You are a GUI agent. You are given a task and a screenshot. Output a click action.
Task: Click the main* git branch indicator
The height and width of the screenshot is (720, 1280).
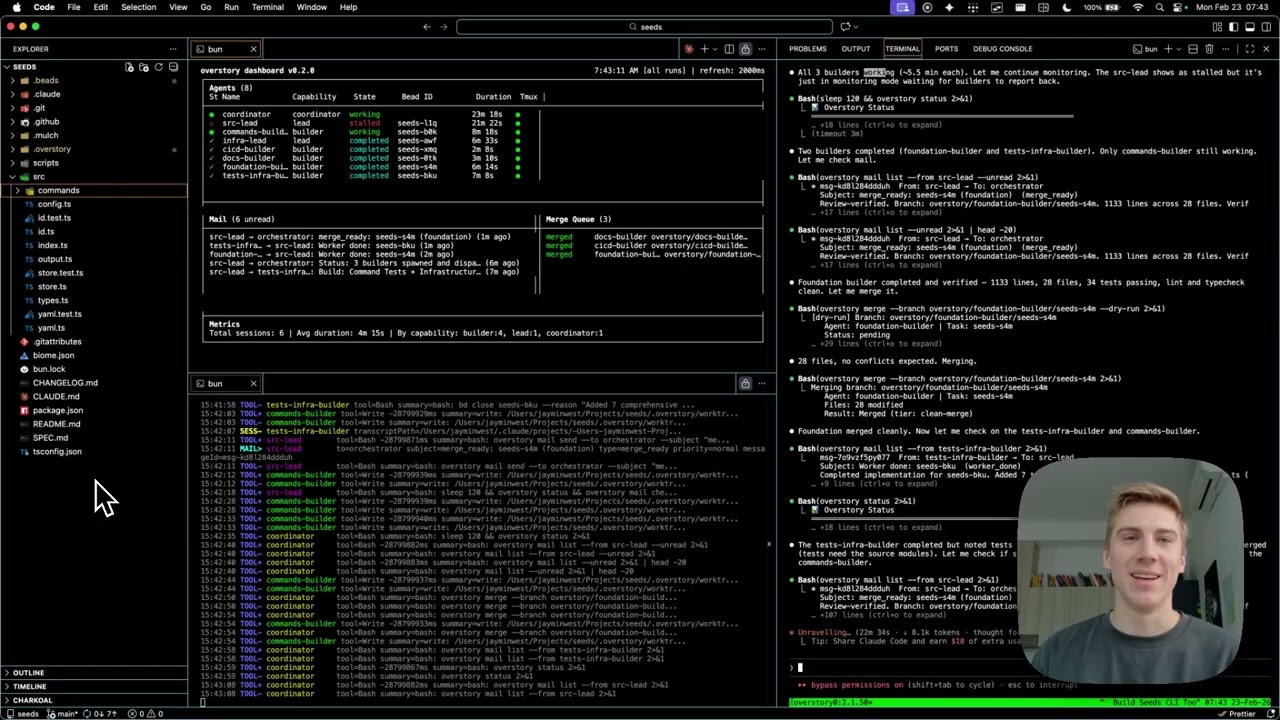(x=62, y=714)
